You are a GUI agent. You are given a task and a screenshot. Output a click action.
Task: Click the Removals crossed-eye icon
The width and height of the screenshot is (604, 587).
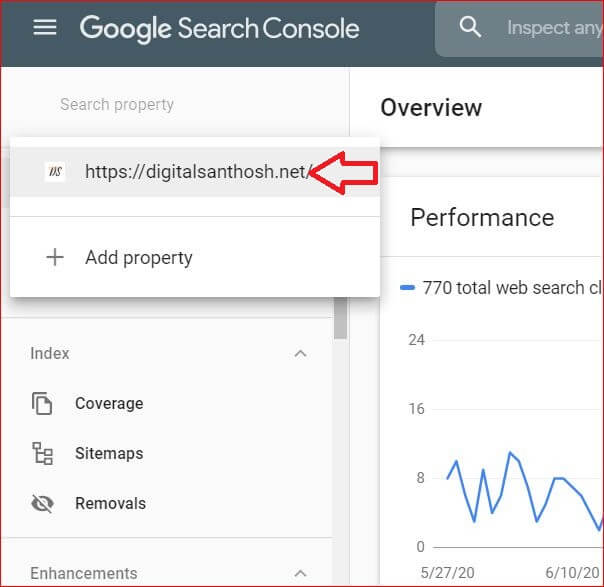(x=42, y=504)
